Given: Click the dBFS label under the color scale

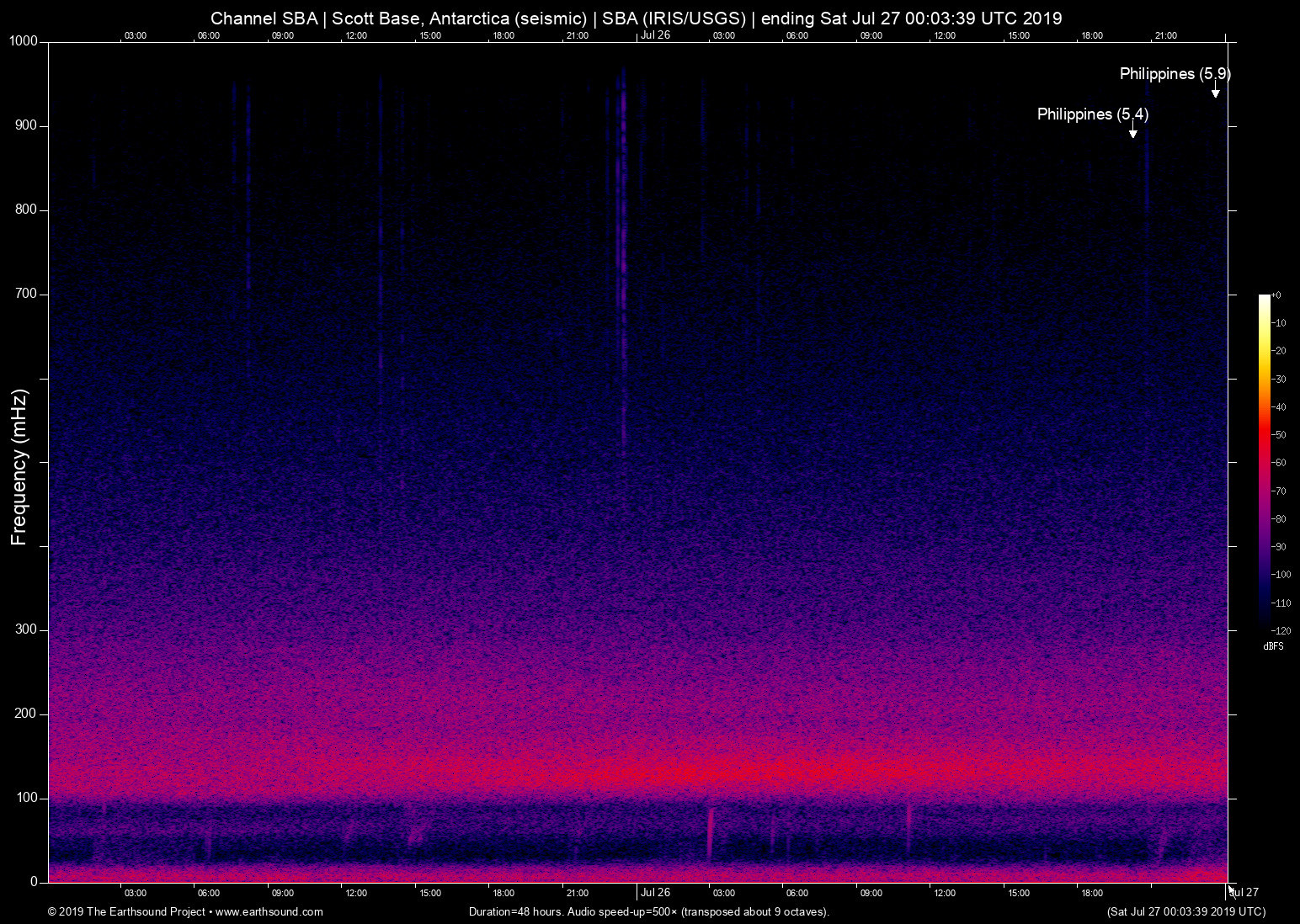Looking at the screenshot, I should pos(1273,646).
